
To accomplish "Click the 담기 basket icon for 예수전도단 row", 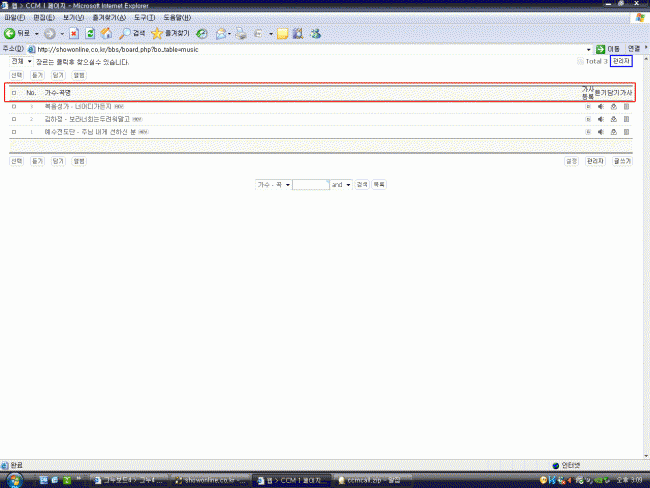I will click(x=614, y=132).
